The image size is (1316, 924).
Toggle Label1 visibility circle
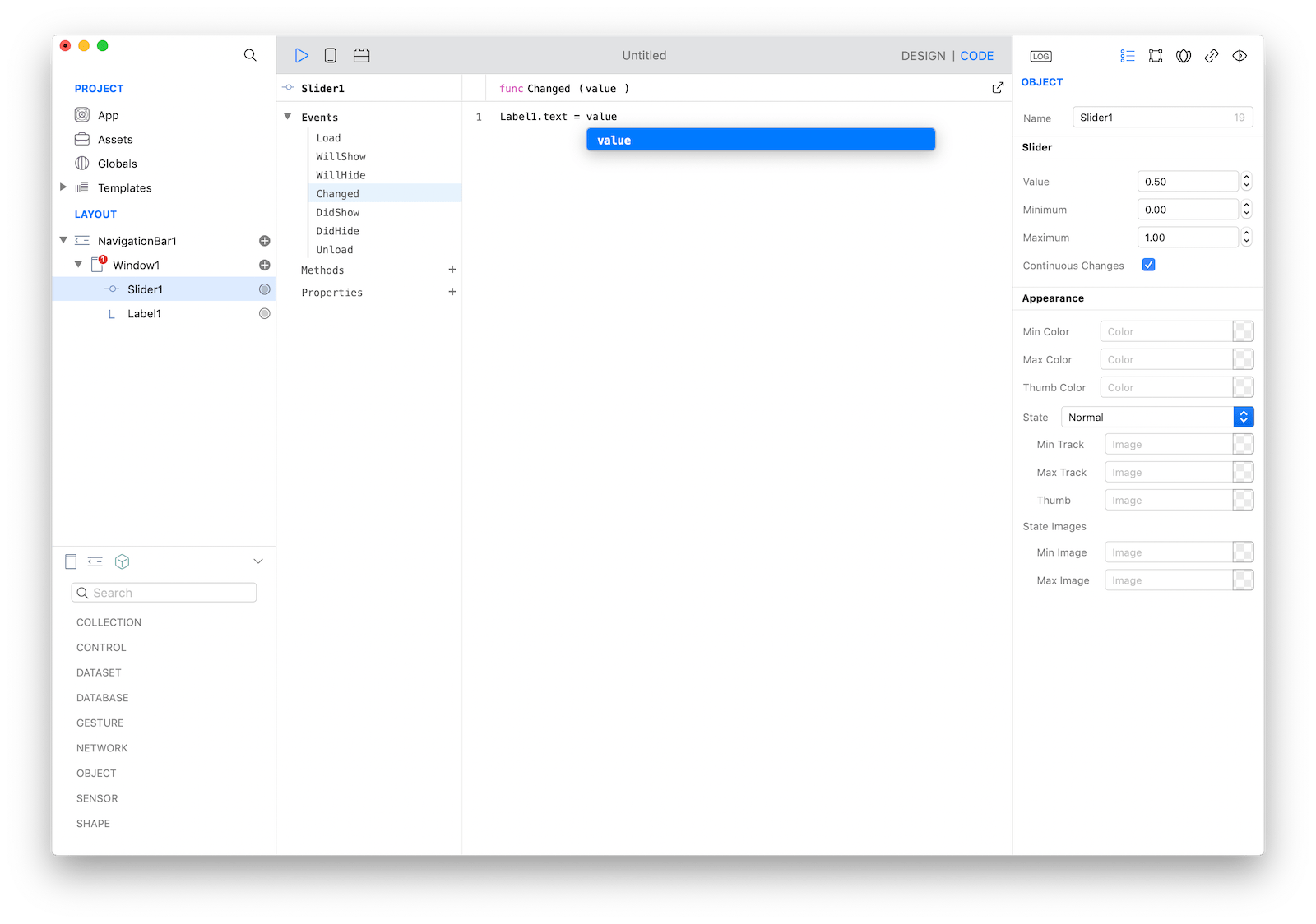[x=265, y=313]
